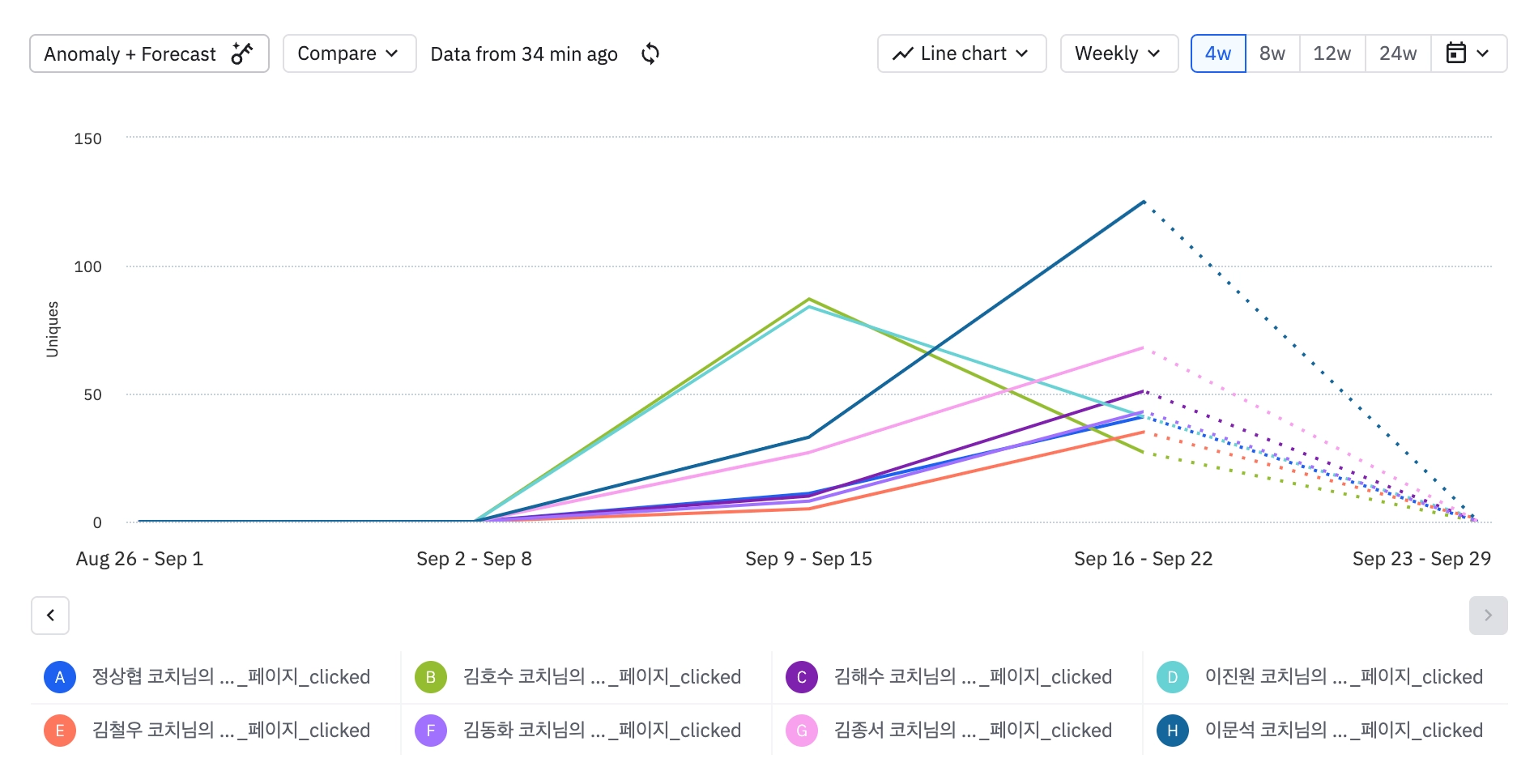
Task: Select the 12w range button
Action: pos(1332,53)
